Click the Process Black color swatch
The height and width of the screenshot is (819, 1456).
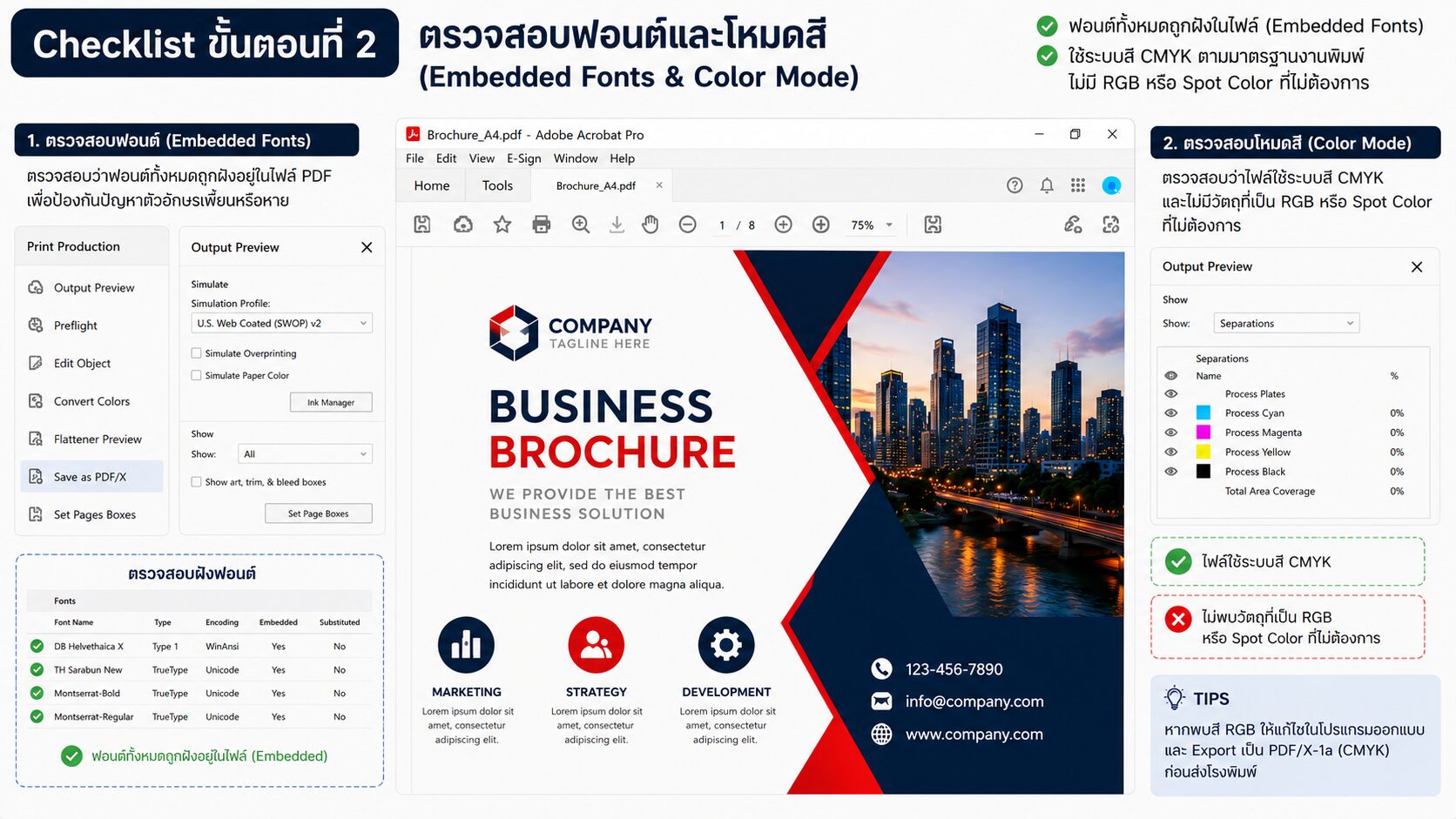tap(1203, 471)
